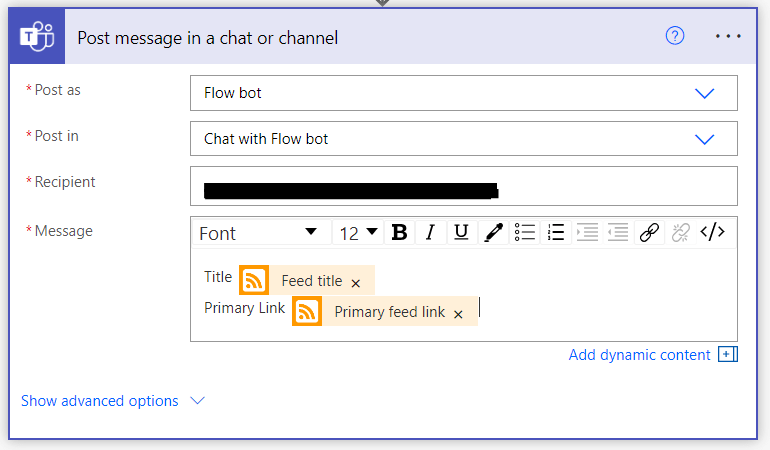Click the Teams icon in the header
This screenshot has width=770, height=450.
pos(37,38)
